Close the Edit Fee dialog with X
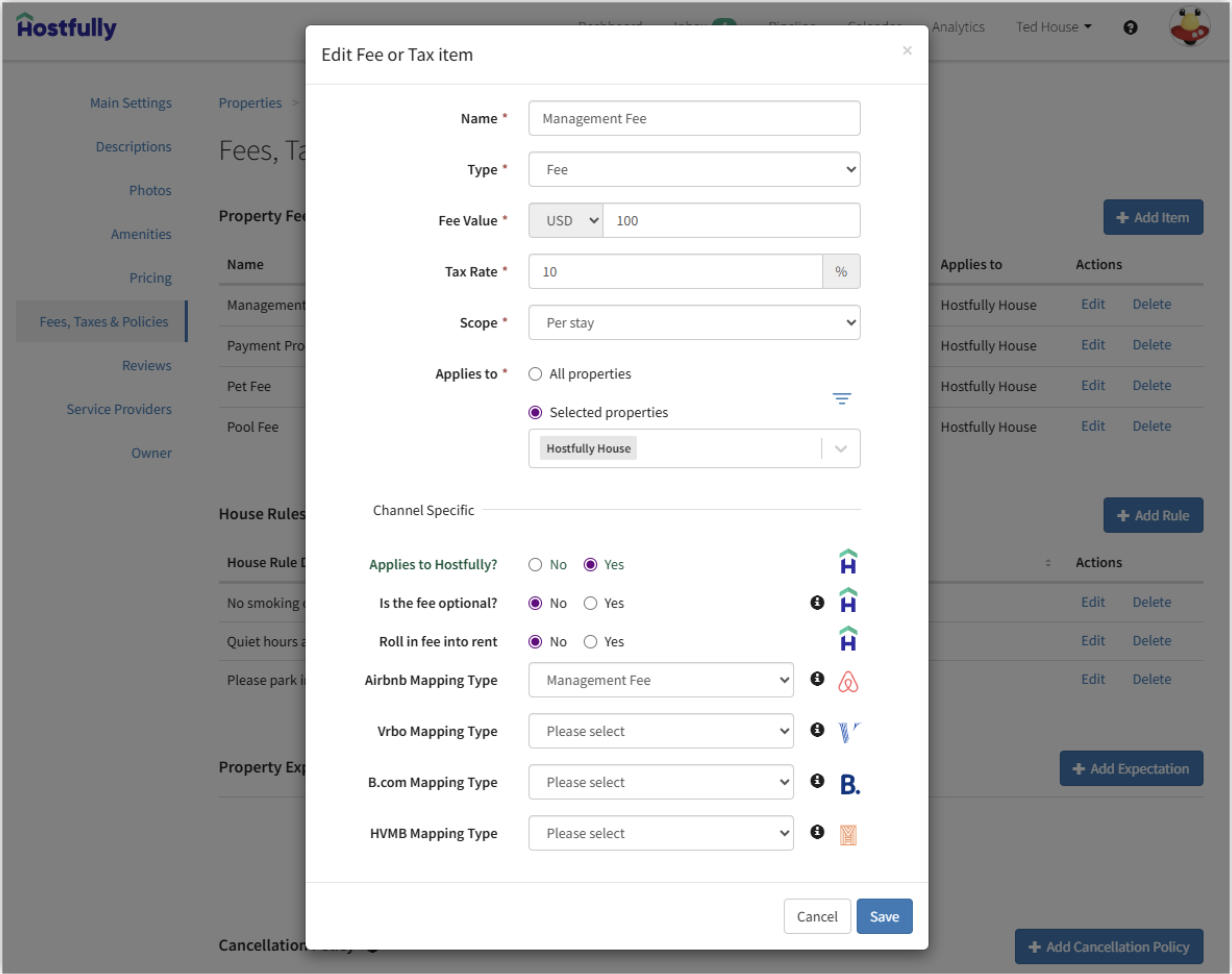1232x974 pixels. point(907,51)
